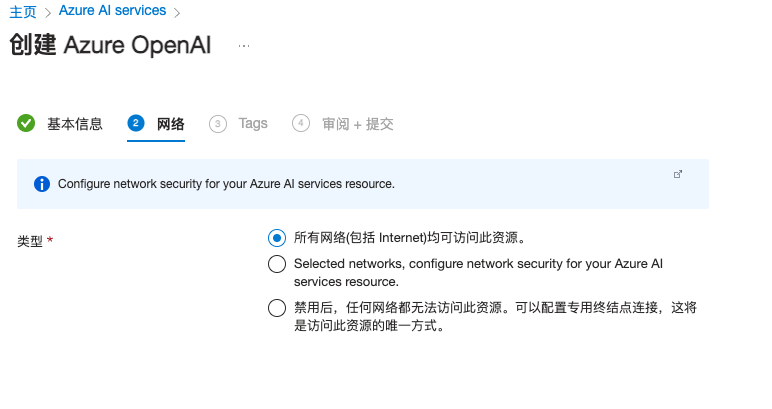The height and width of the screenshot is (409, 772).
Task: Click the chevron after Azure AI services
Action: 177,12
